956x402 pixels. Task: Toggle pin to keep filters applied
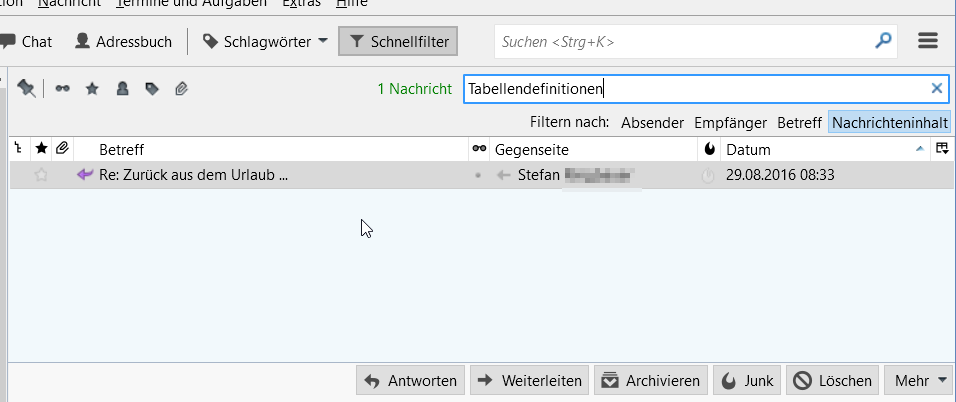point(27,88)
